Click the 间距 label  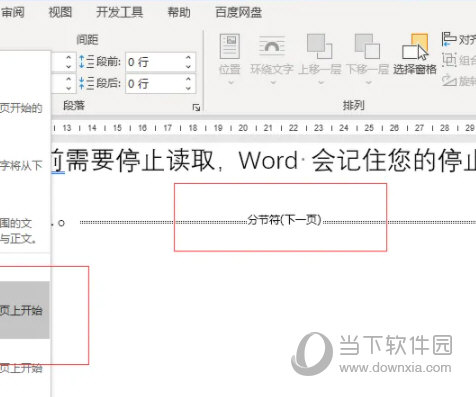pos(87,40)
